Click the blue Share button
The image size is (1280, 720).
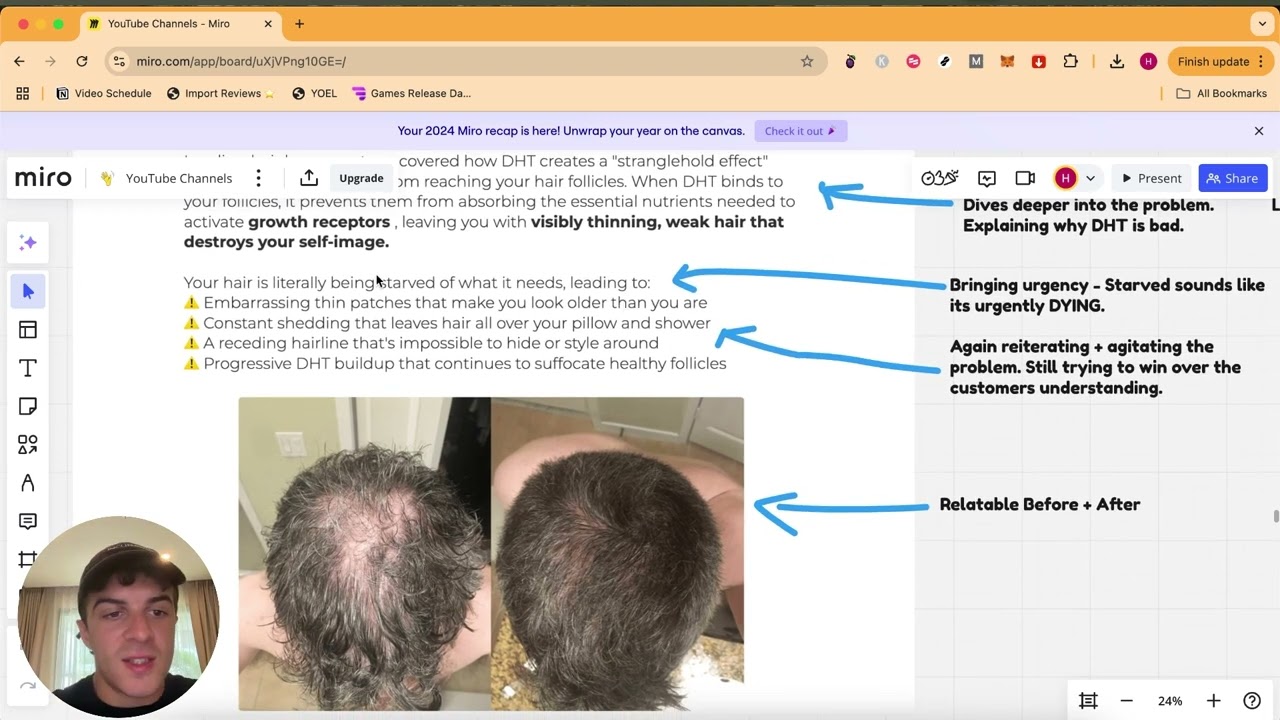click(x=1232, y=178)
